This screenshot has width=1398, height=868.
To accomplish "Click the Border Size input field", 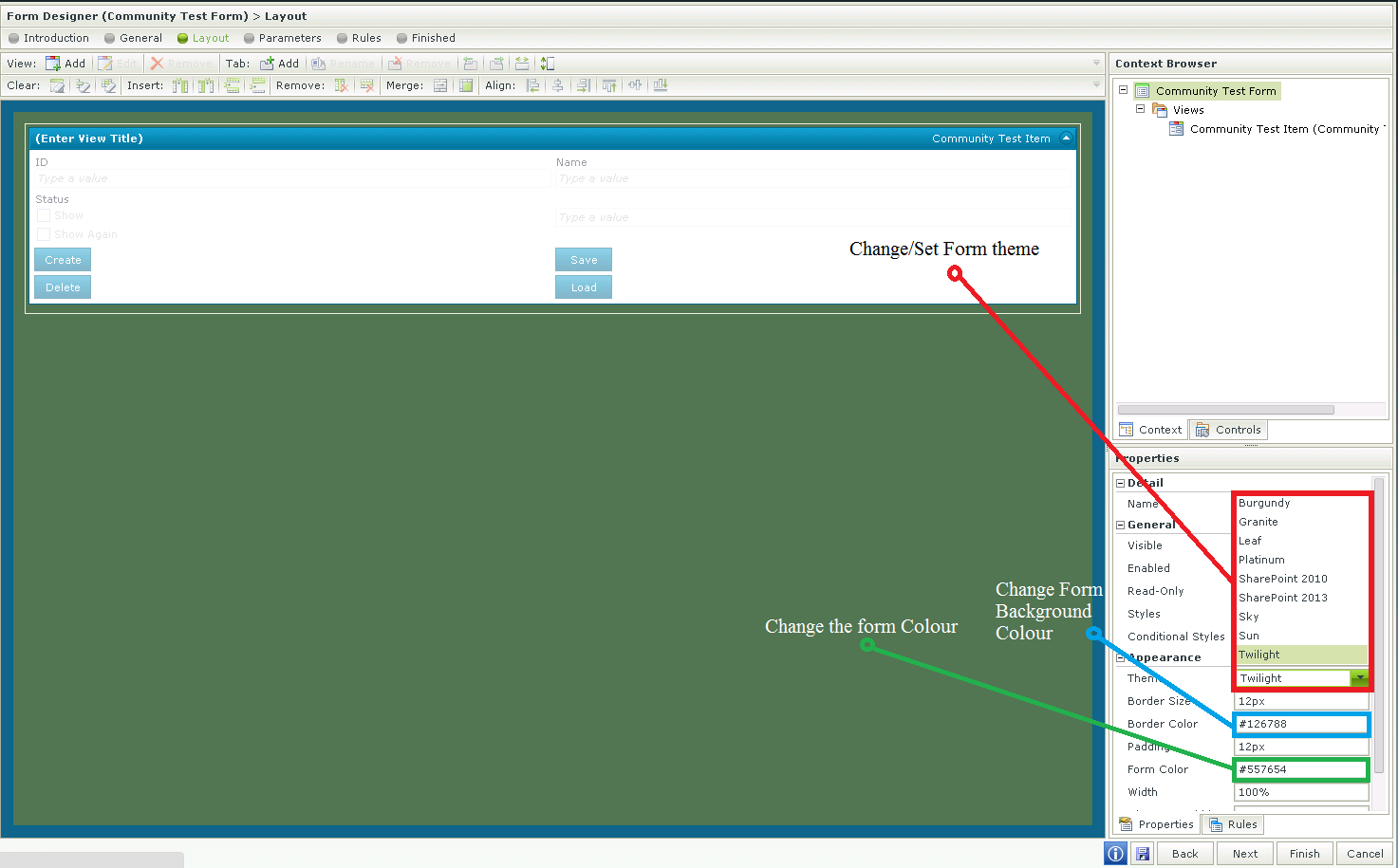I will click(1301, 701).
